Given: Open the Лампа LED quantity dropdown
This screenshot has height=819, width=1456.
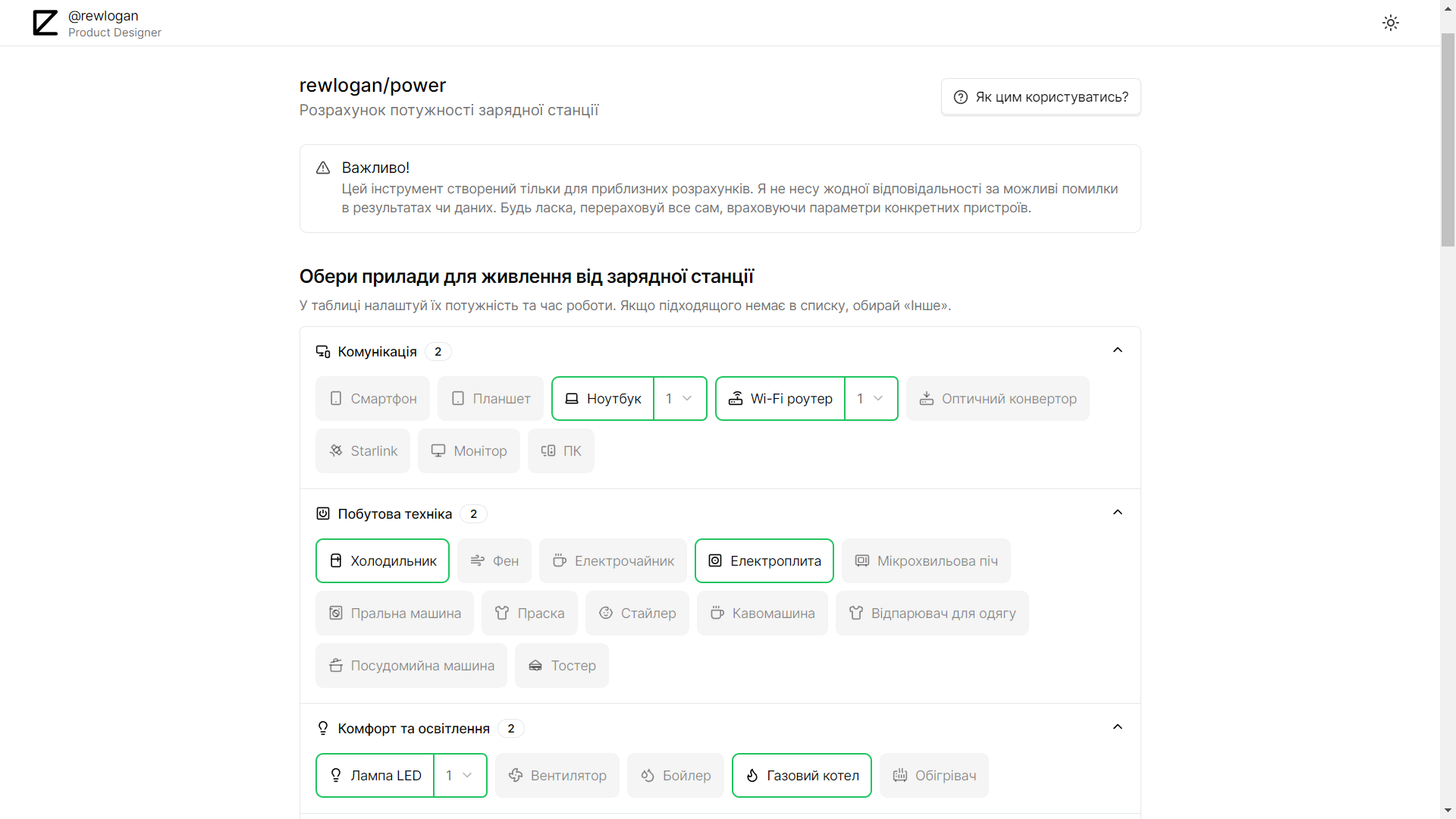Looking at the screenshot, I should (x=460, y=776).
